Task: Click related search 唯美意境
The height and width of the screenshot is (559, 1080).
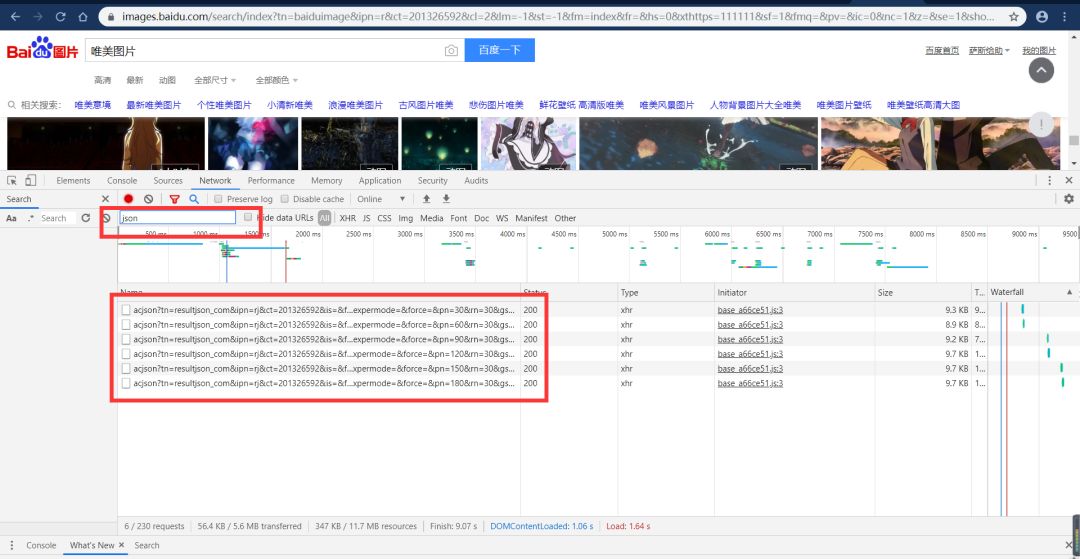Action: click(93, 105)
